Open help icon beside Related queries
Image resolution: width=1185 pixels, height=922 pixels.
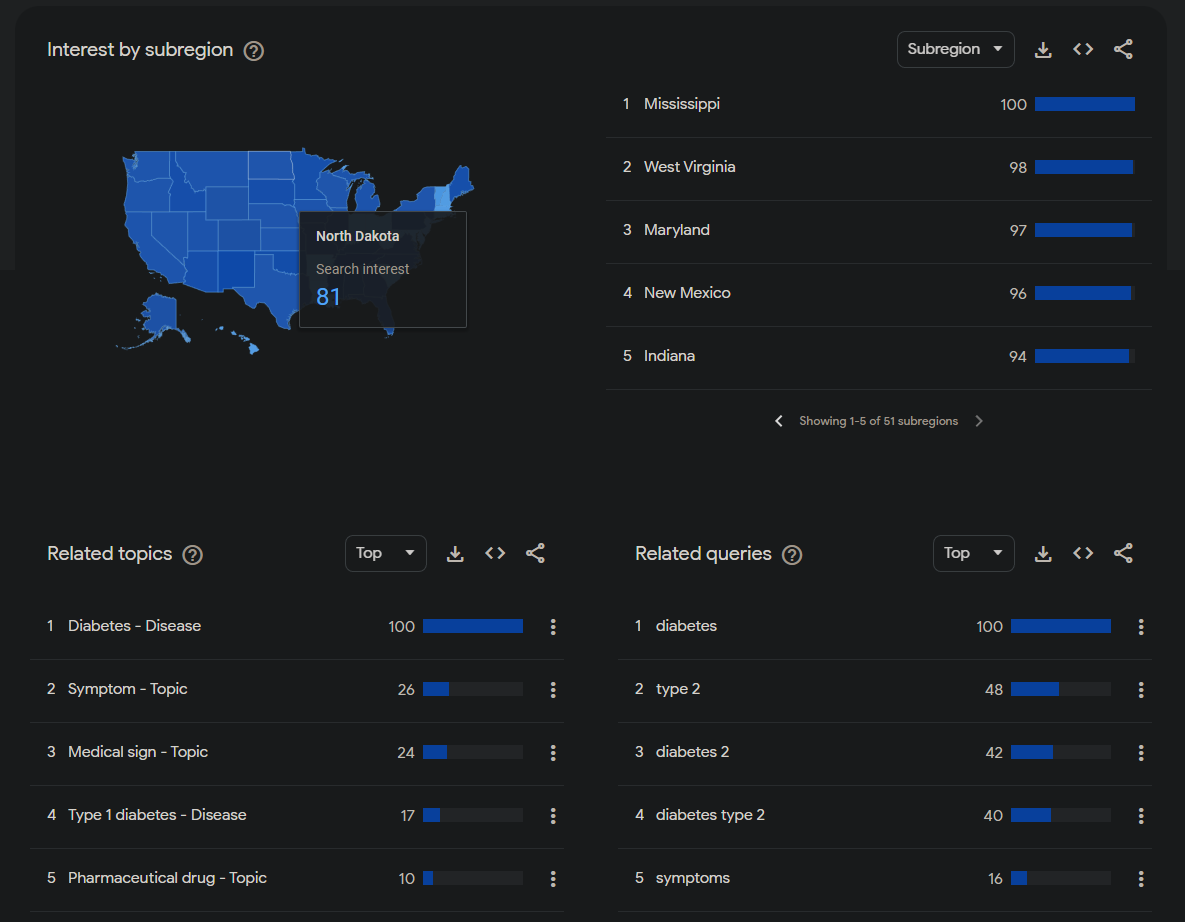792,555
